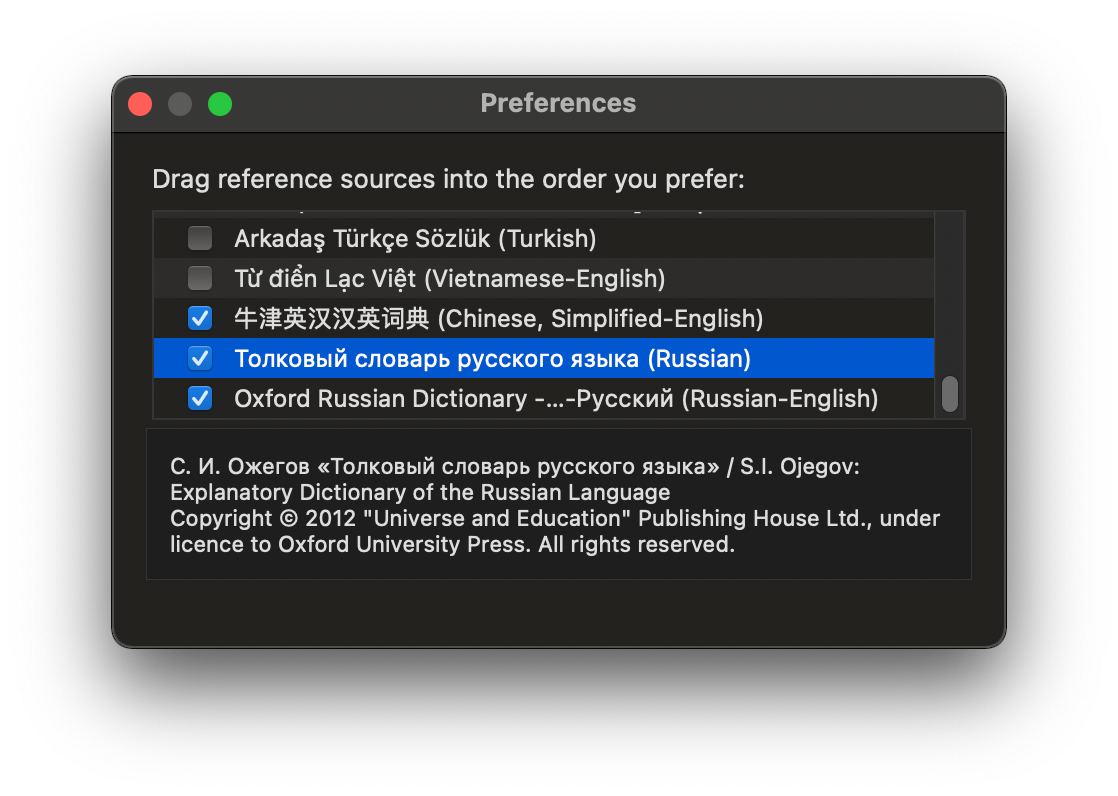1118x796 pixels.
Task: Enable the Arkadaş Türkçe Sözlük checkbox
Action: click(200, 239)
